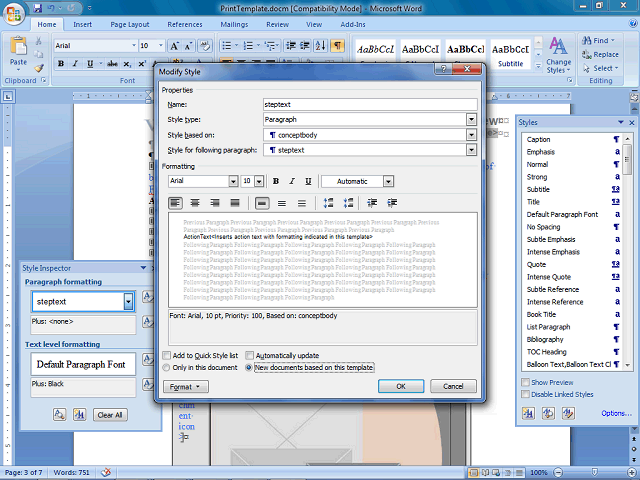The image size is (640, 480).
Task: Open Options link in Styles pane
Action: (x=616, y=413)
